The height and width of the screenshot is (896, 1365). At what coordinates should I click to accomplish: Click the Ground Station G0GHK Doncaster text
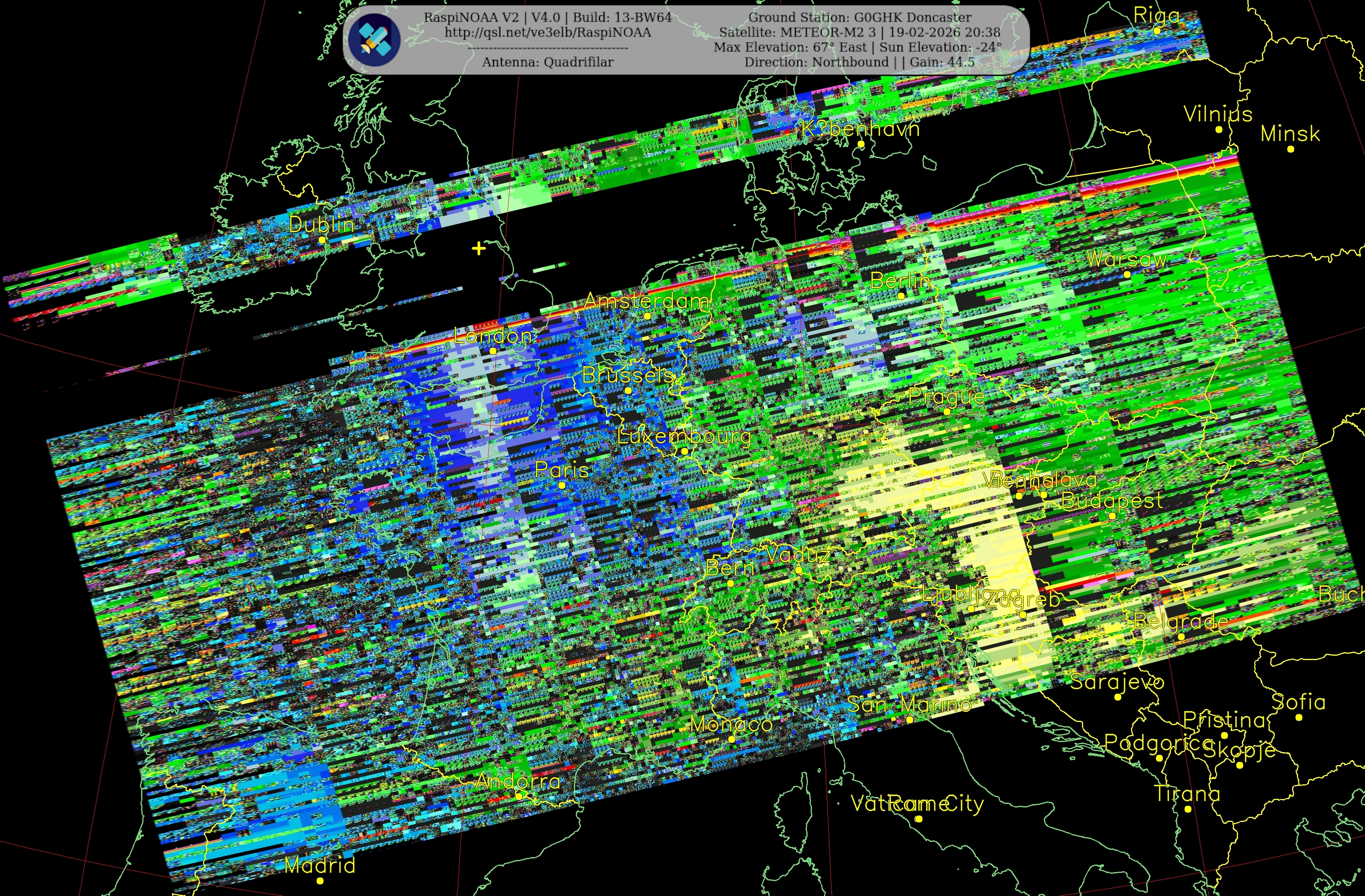860,17
